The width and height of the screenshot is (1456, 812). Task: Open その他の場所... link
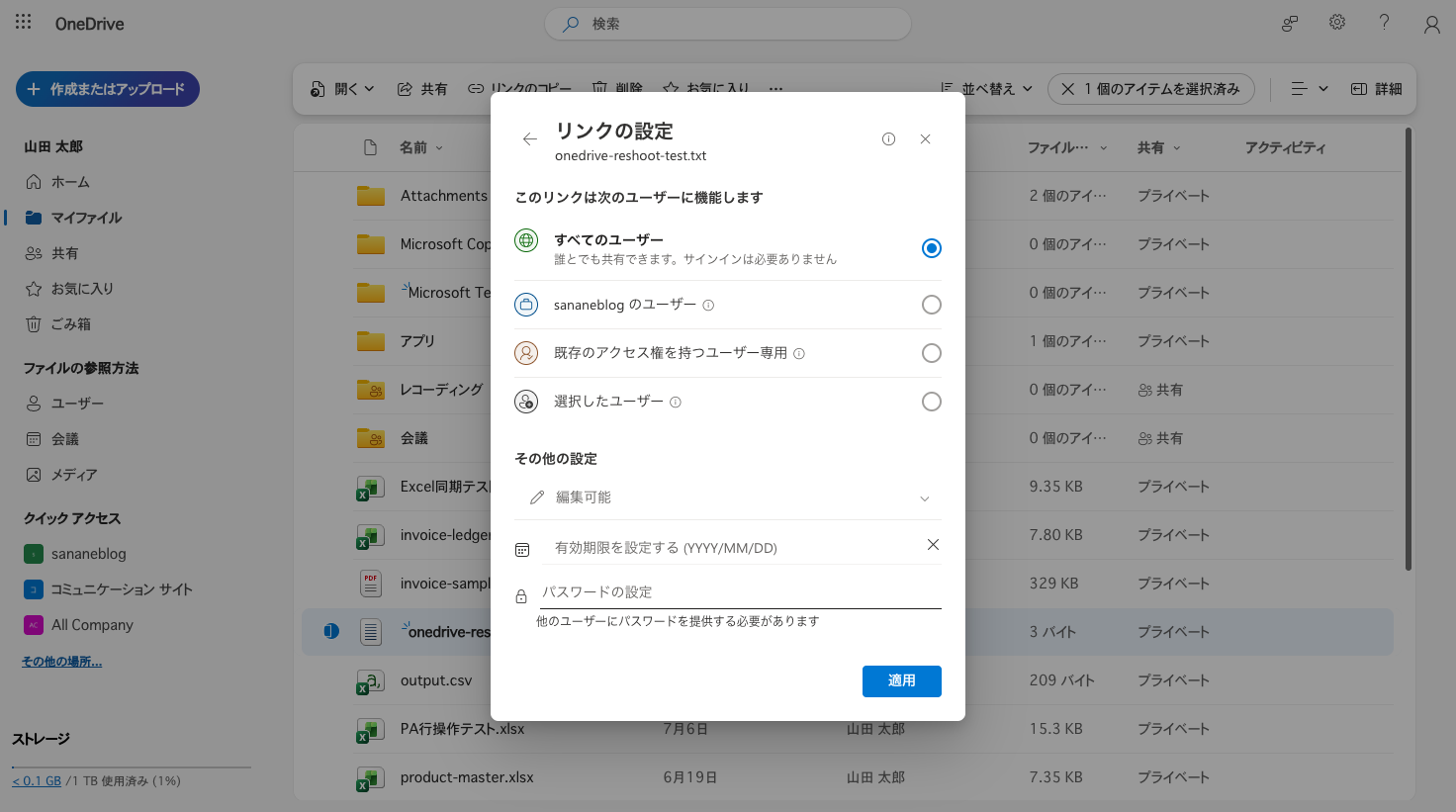[x=61, y=662]
